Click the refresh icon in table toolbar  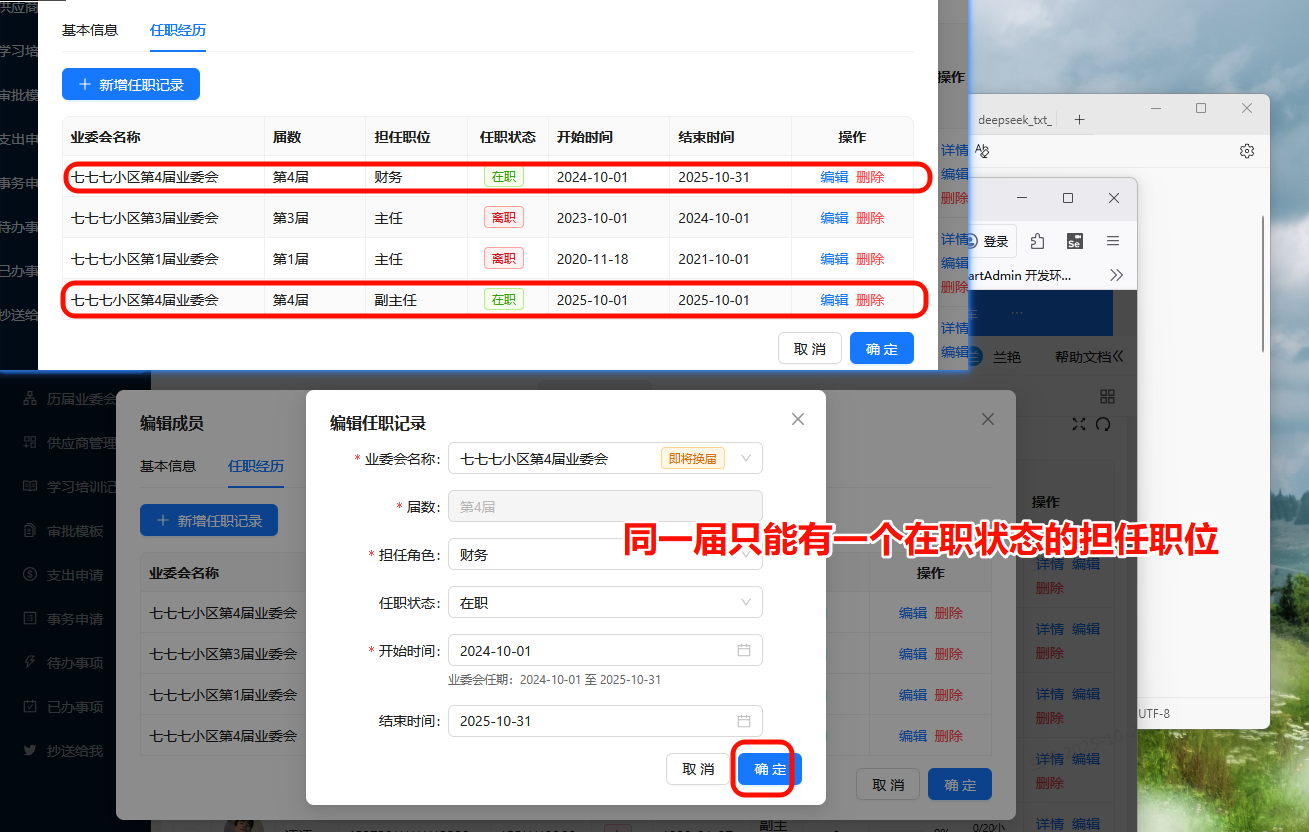(1103, 424)
